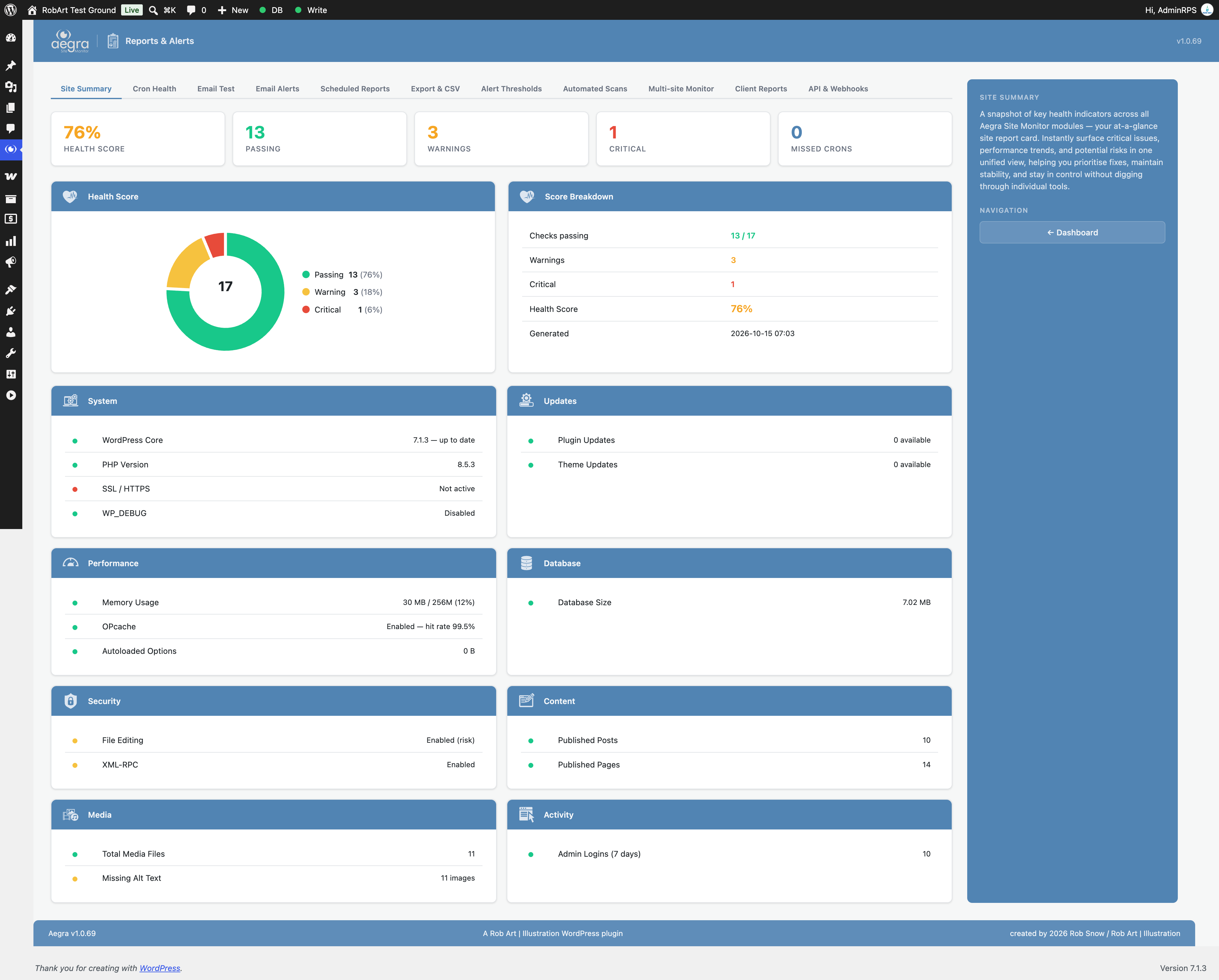1219x980 pixels.
Task: Click the Missing Alt Text row
Action: tap(274, 878)
